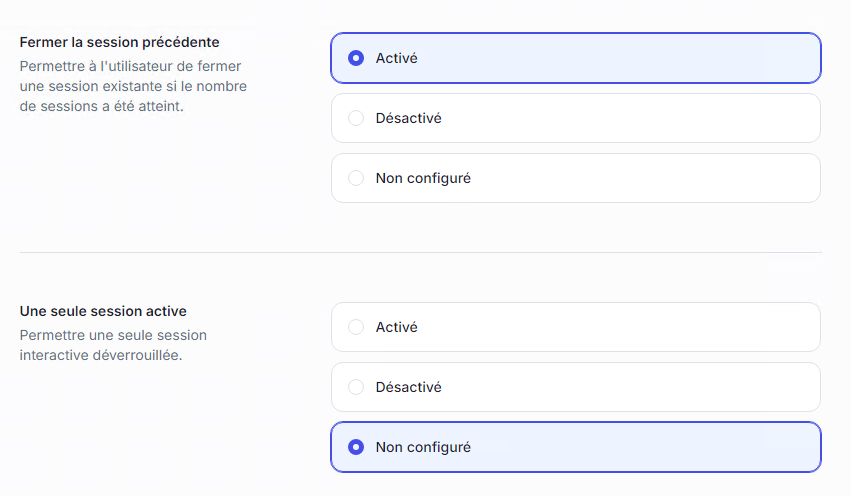Select Non configuré radio for Une seule session active
This screenshot has height=496, width=851.
pyautogui.click(x=355, y=447)
